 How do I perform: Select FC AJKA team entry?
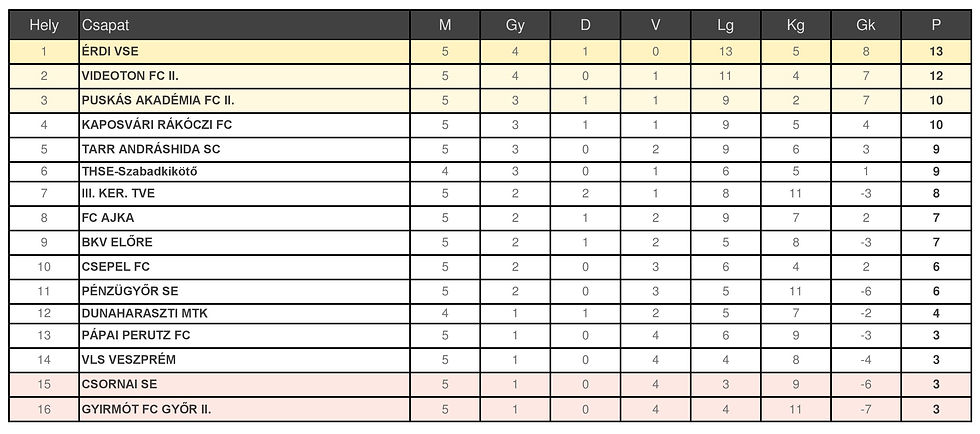[x=107, y=218]
